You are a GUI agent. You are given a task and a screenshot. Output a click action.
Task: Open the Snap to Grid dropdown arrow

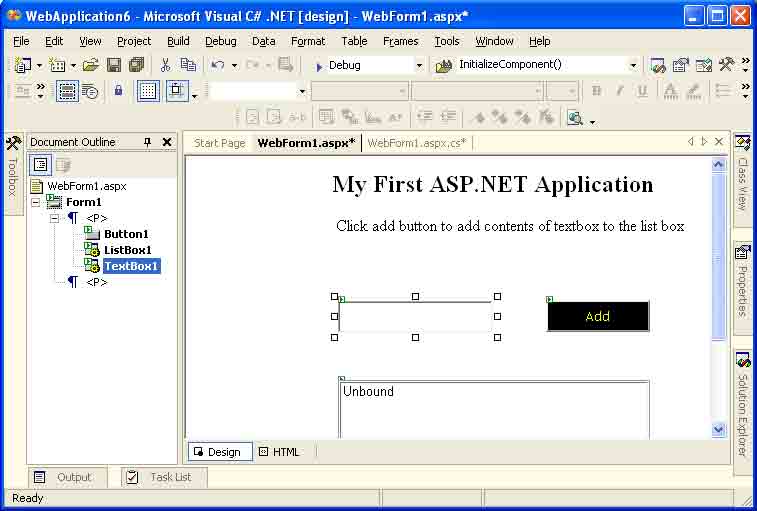click(x=194, y=96)
